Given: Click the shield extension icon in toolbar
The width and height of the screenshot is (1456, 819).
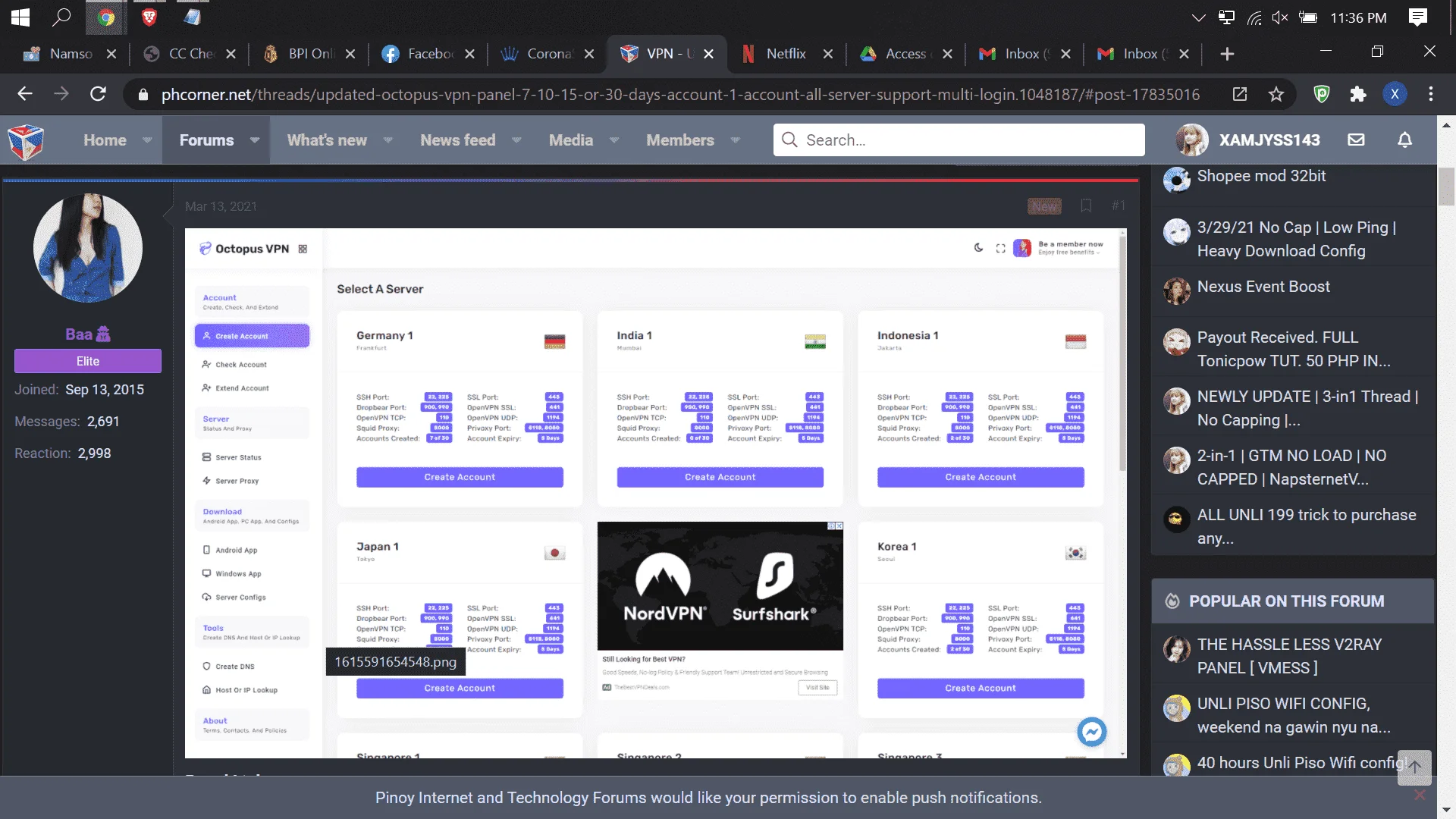Looking at the screenshot, I should click(1322, 94).
